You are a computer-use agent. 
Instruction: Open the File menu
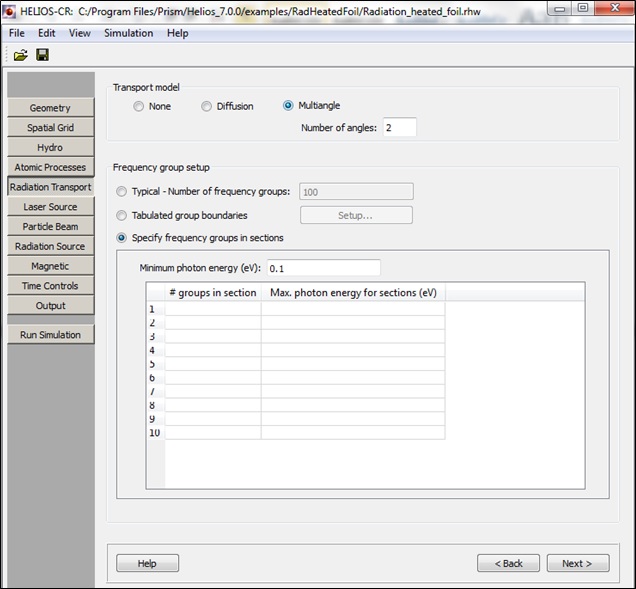coord(17,33)
